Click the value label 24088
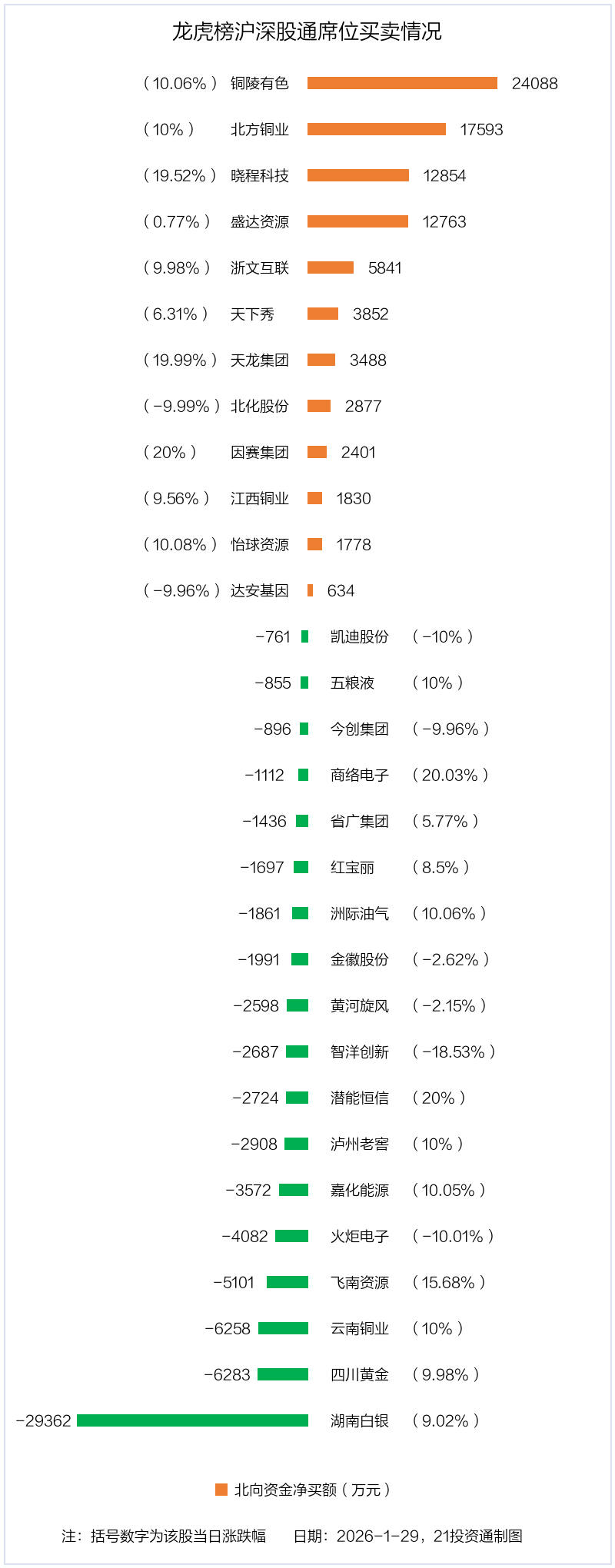615x1568 pixels. [534, 83]
